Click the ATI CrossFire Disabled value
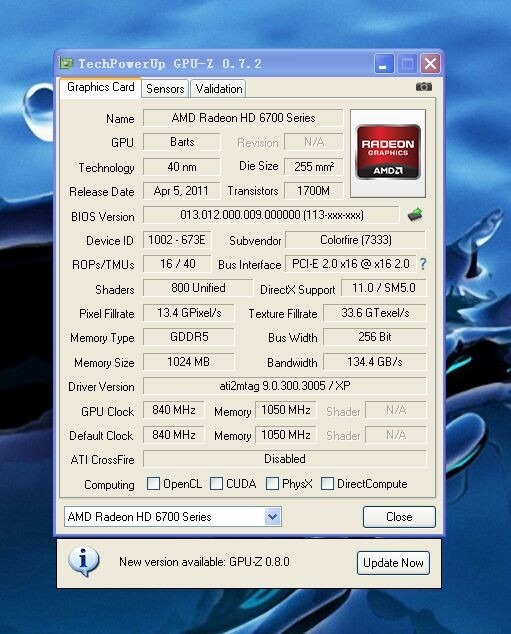511x634 pixels. 285,459
